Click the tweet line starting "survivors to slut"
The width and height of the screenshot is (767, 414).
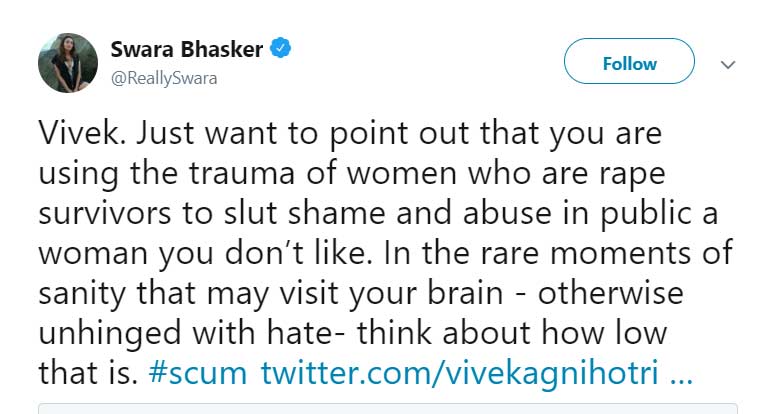click(380, 214)
